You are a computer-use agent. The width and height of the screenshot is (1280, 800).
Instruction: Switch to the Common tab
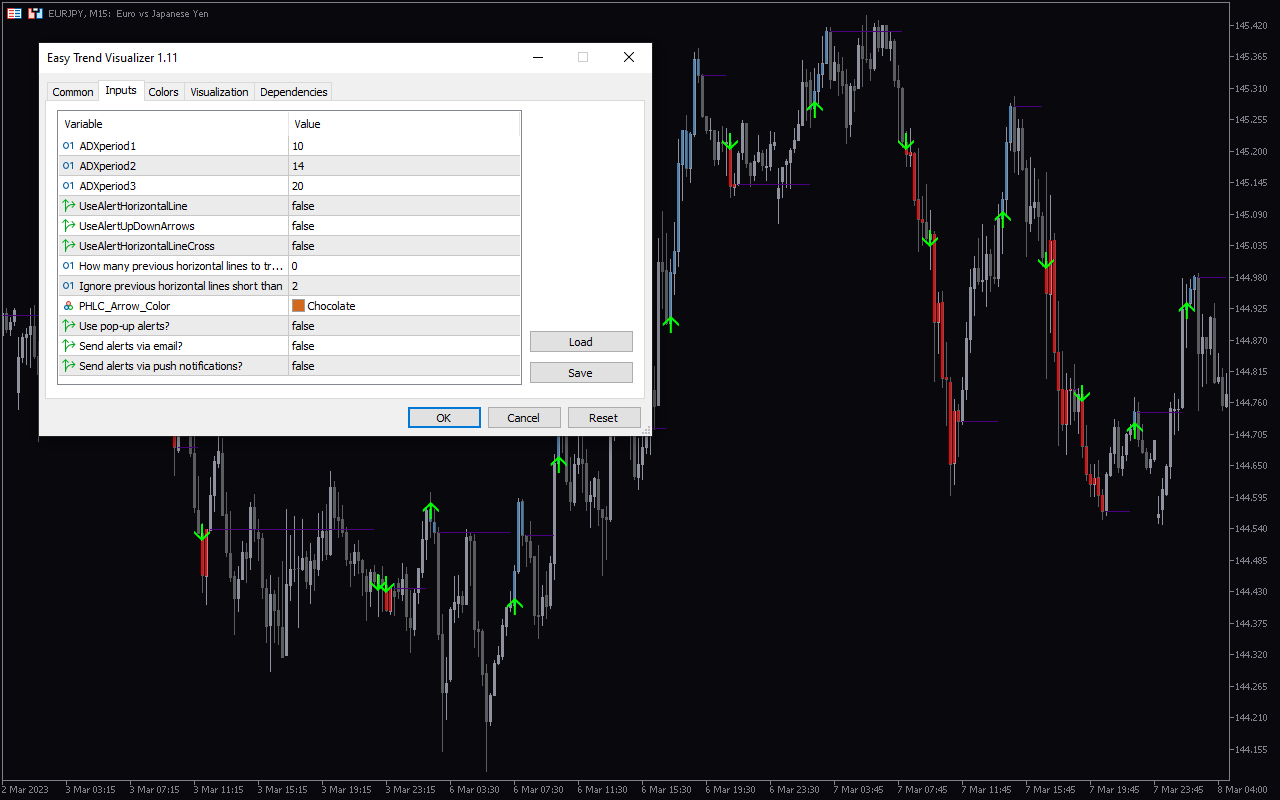tap(73, 92)
